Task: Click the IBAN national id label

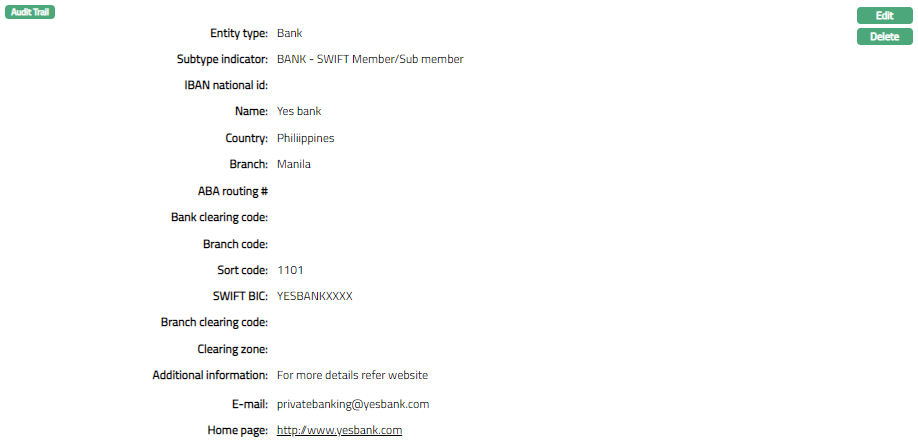Action: [x=226, y=85]
